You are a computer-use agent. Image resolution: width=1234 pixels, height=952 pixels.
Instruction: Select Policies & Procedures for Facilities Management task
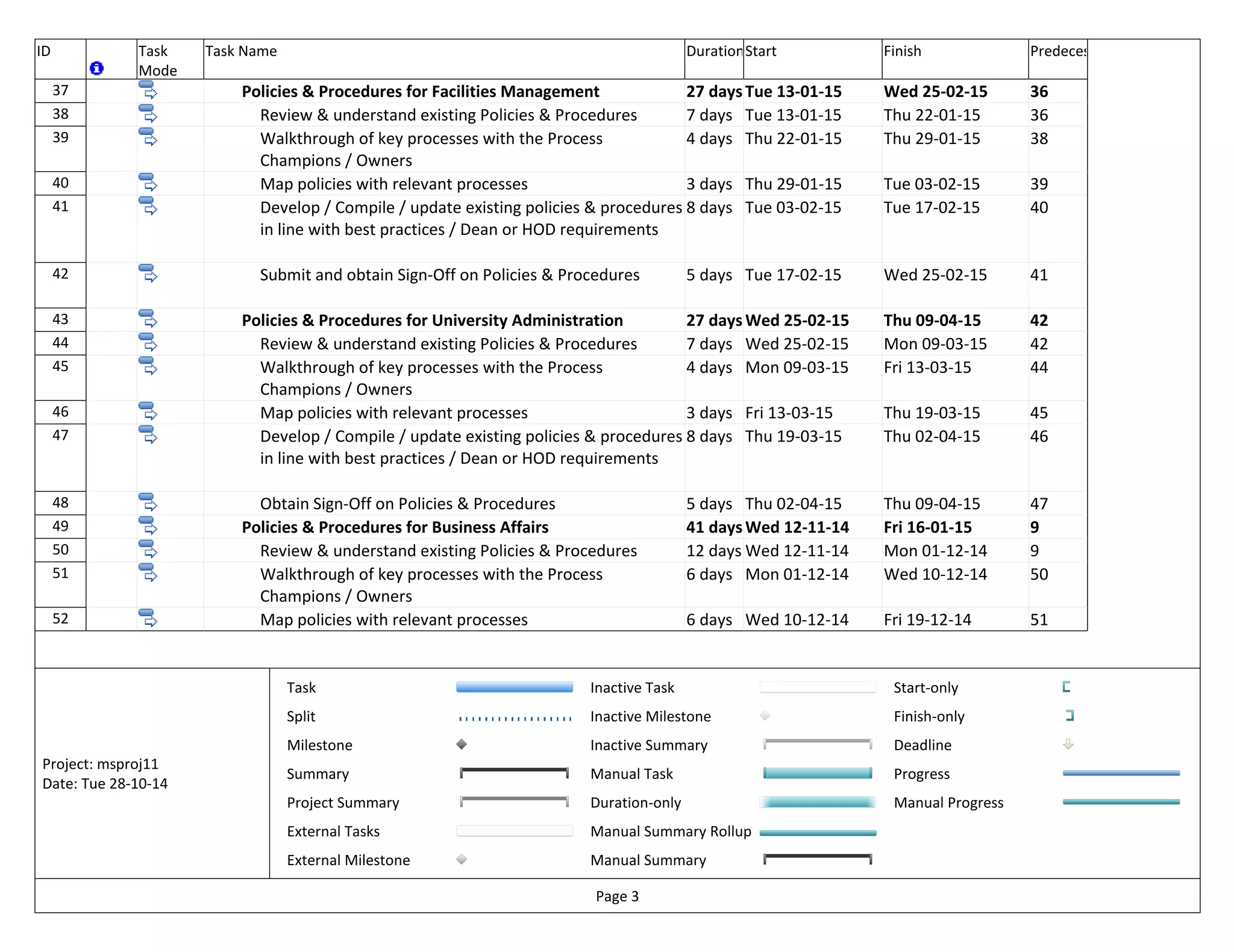[420, 92]
